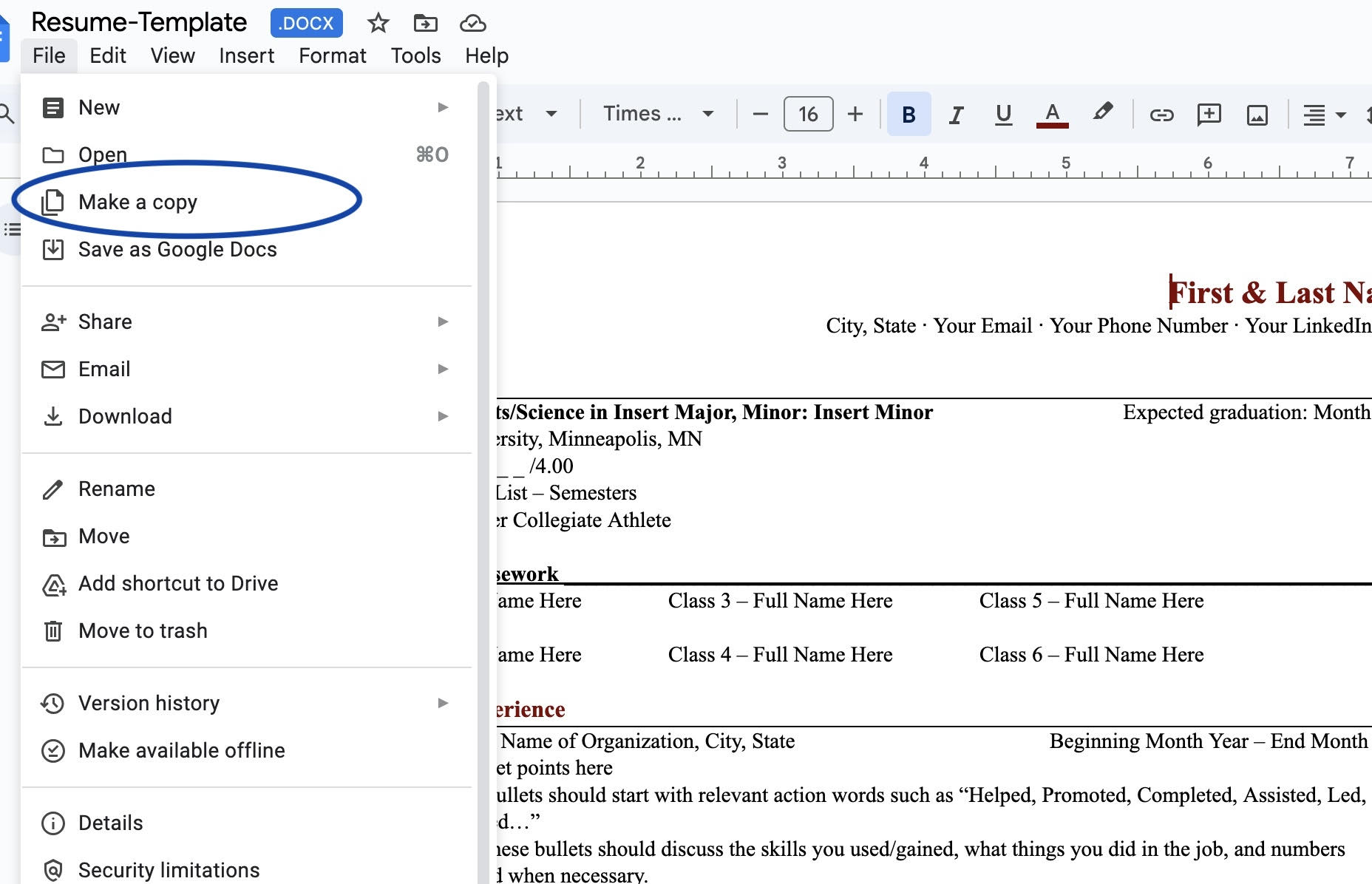Screen dimensions: 1372x884
Task: Apply italic formatting
Action: [956, 114]
